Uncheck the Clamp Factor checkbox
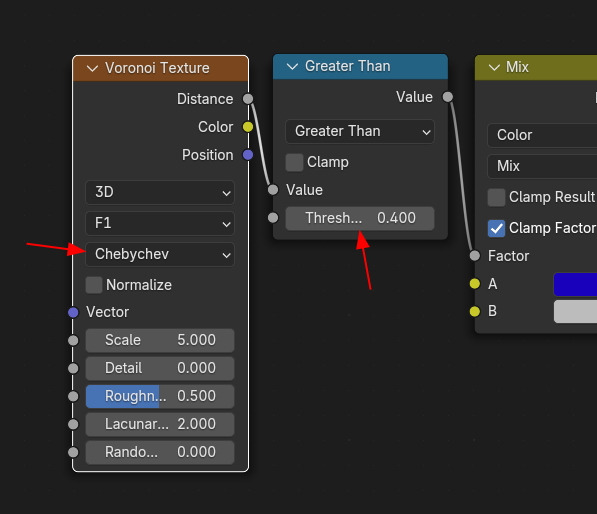Viewport: 597px width, 514px height. [496, 228]
